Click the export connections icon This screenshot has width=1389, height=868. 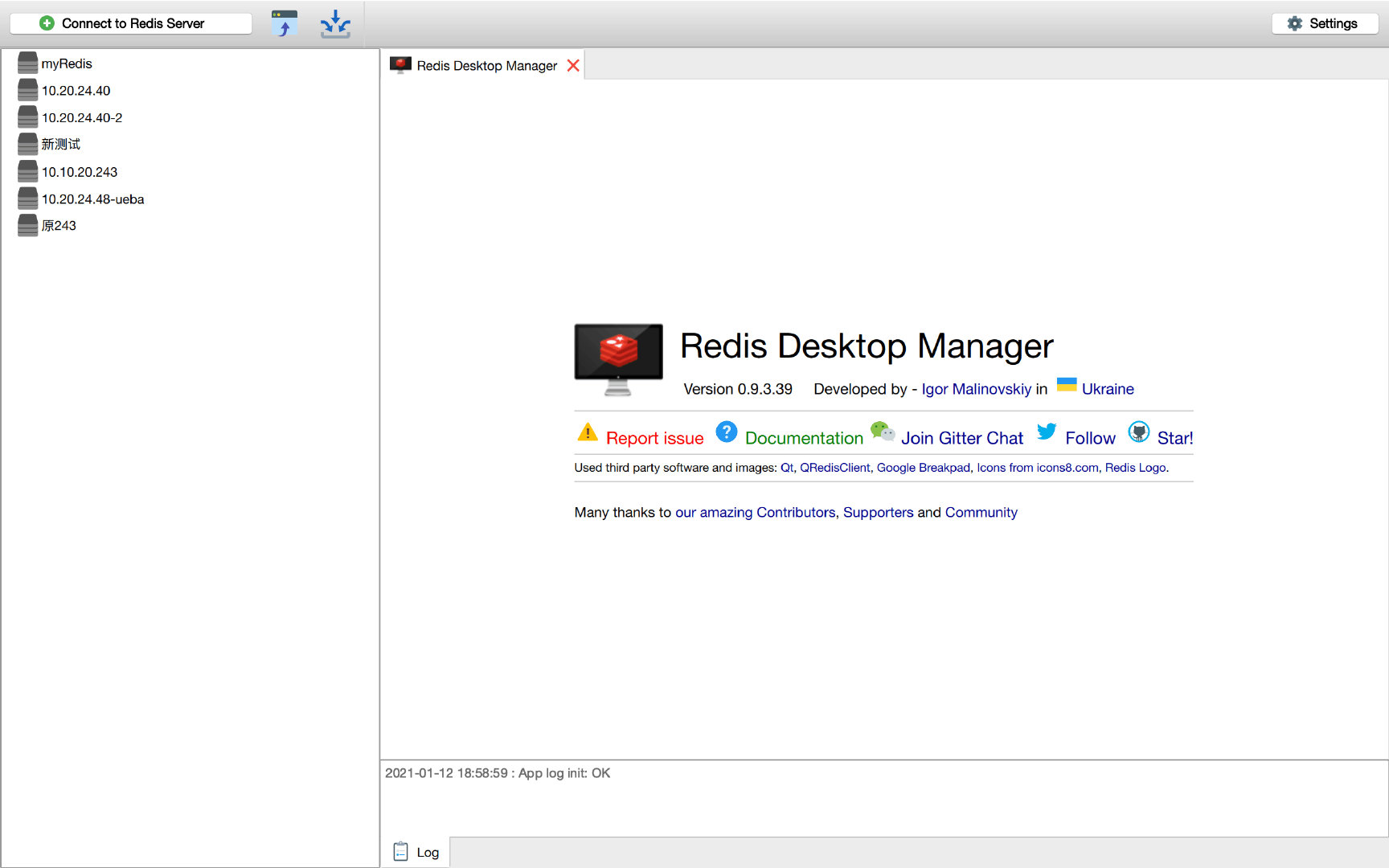click(x=335, y=23)
